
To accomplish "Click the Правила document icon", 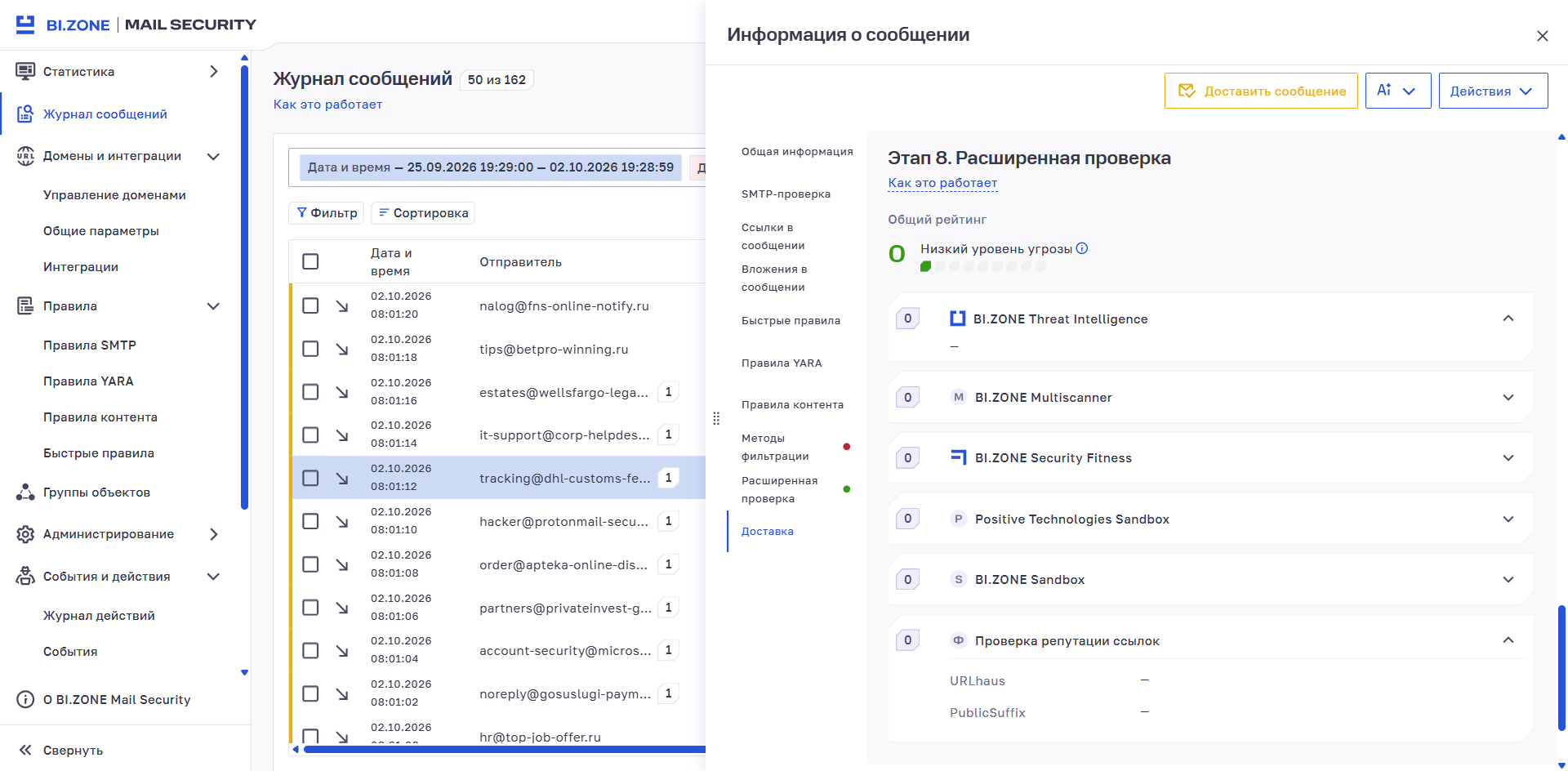I will tap(25, 305).
